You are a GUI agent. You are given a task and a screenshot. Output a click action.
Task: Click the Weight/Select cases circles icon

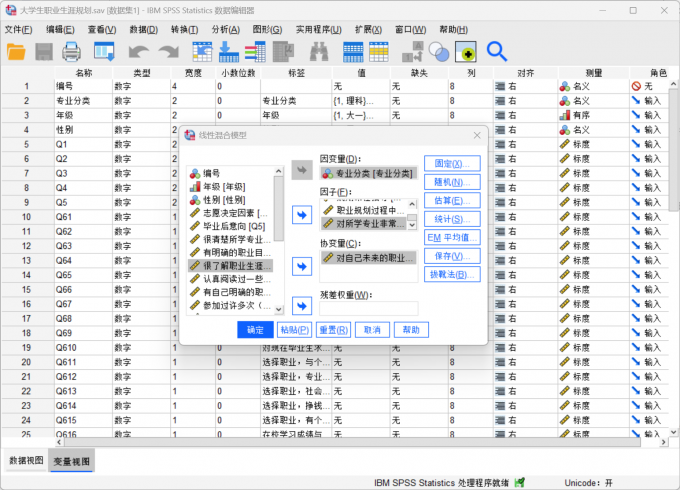point(439,52)
